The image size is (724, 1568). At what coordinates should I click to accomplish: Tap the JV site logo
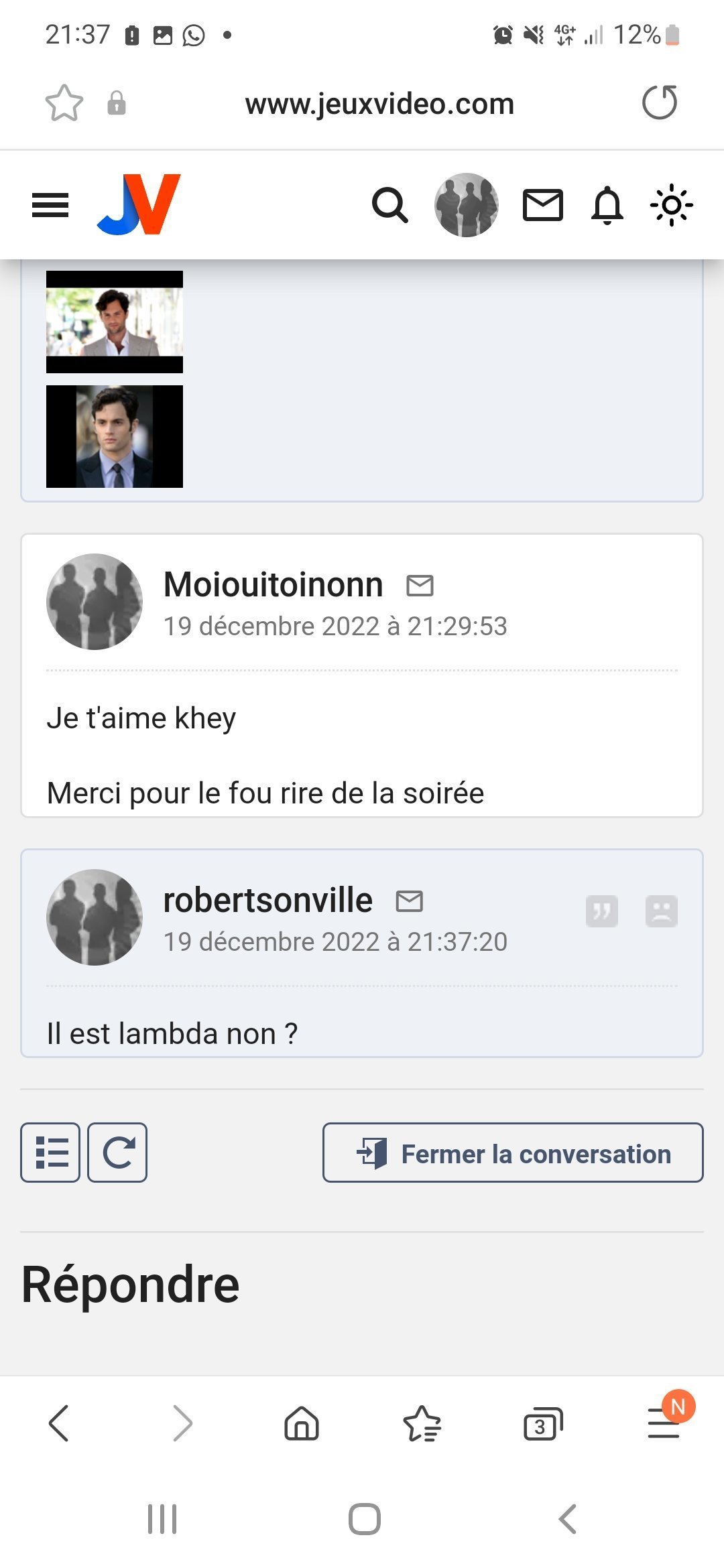(139, 204)
